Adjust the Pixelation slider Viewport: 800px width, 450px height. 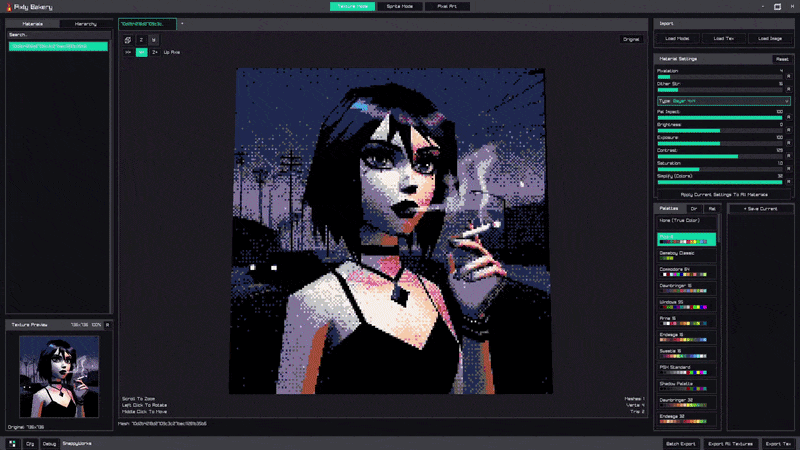click(719, 77)
